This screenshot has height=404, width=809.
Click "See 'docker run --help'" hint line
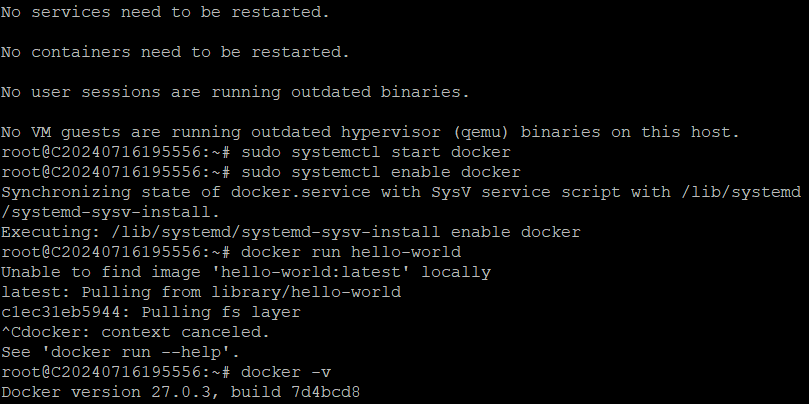click(120, 352)
